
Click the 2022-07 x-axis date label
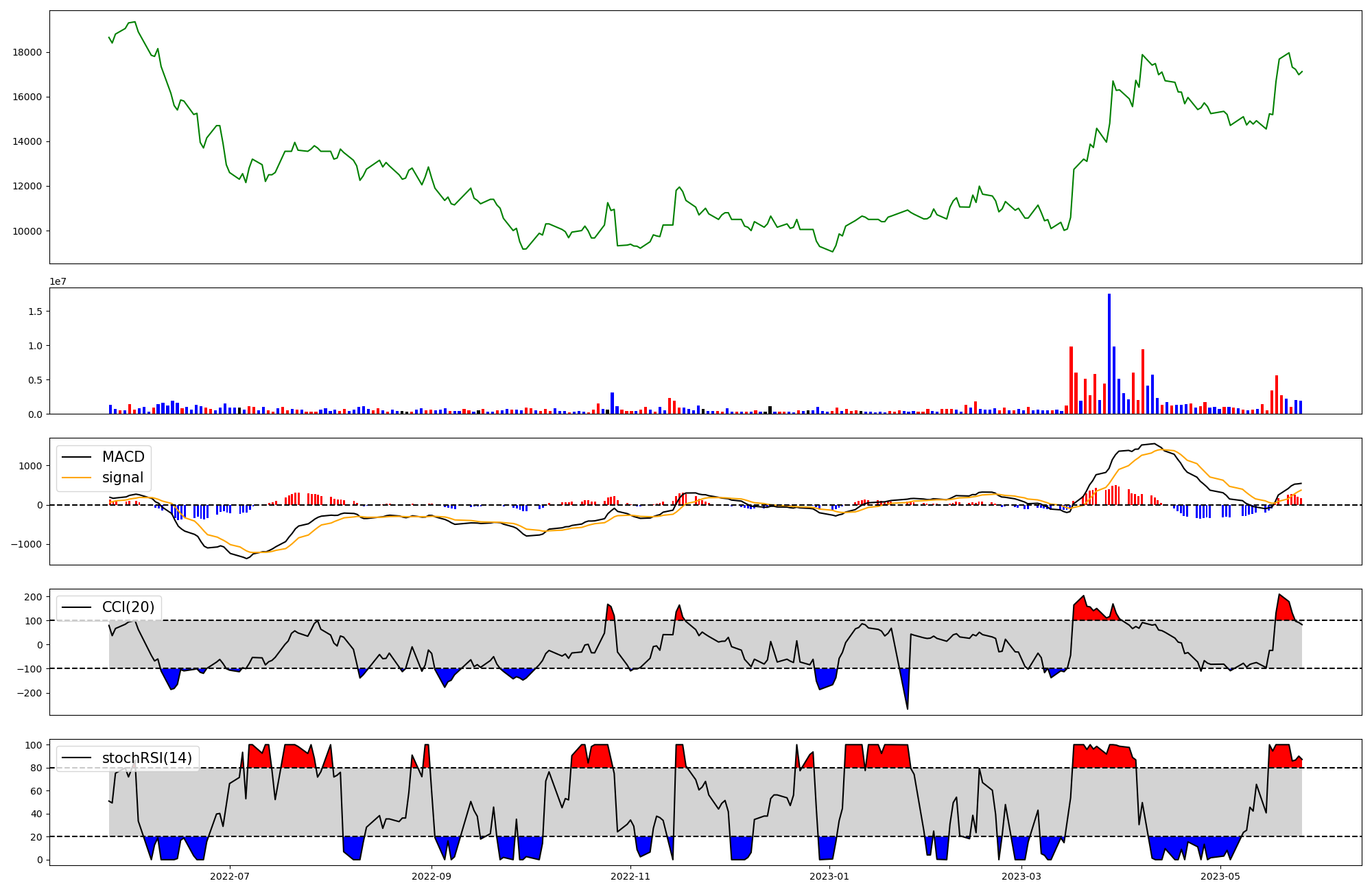point(230,876)
